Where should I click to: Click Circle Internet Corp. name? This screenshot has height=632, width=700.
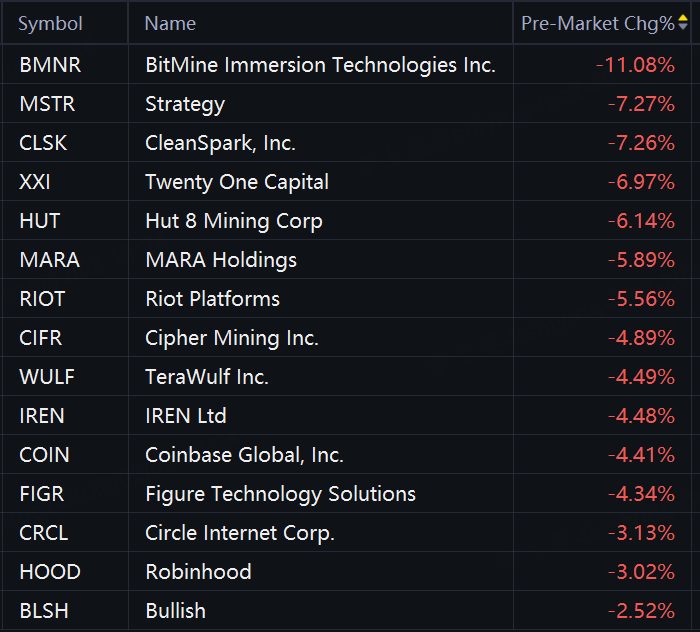240,533
